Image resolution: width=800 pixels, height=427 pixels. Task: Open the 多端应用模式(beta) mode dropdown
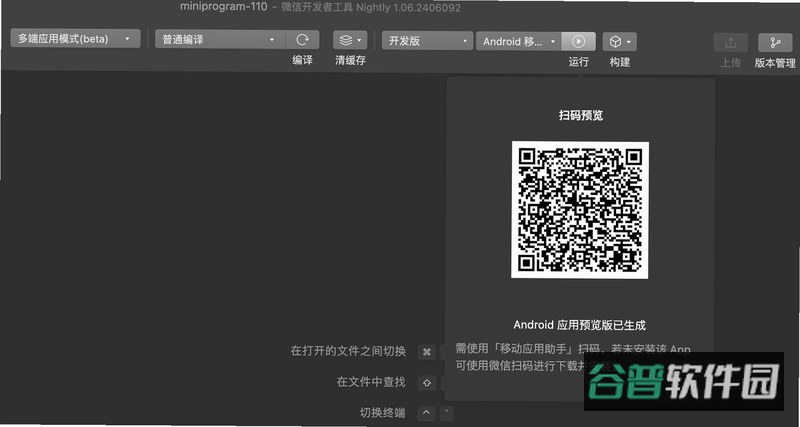click(x=75, y=39)
